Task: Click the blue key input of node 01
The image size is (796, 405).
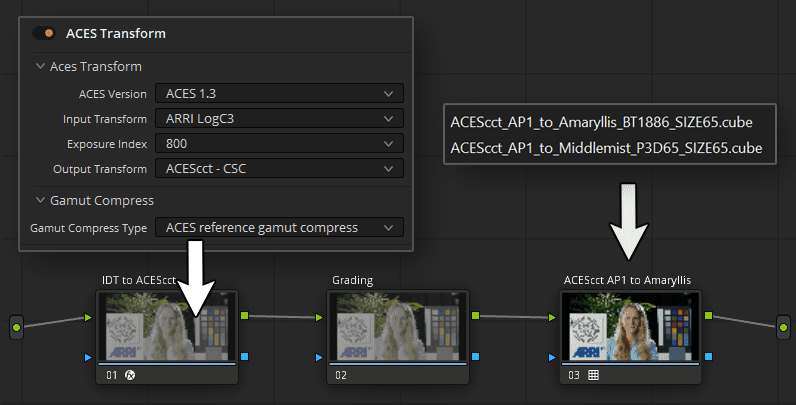Action: pos(88,357)
